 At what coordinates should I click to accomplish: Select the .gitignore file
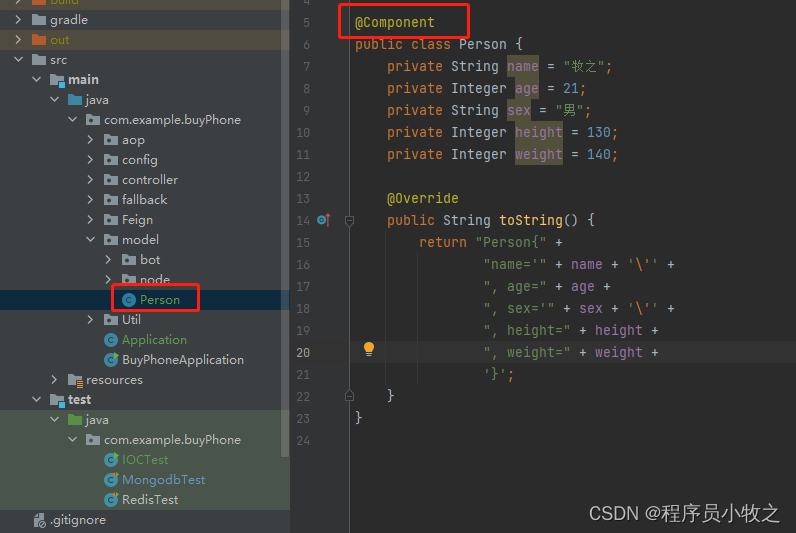tap(78, 520)
